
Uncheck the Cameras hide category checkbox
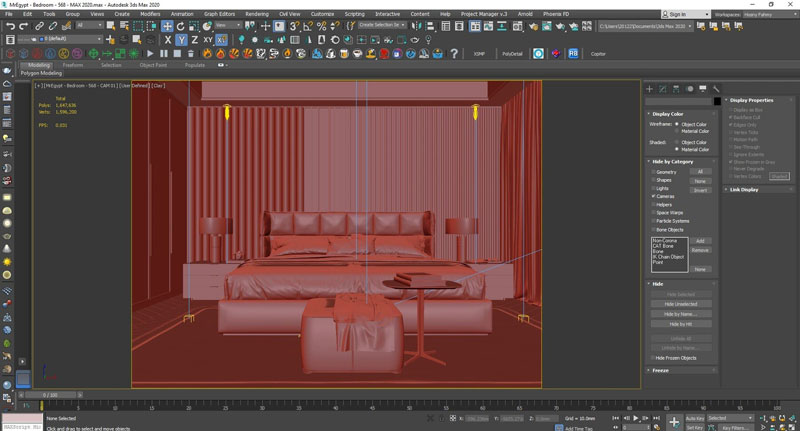click(x=653, y=196)
